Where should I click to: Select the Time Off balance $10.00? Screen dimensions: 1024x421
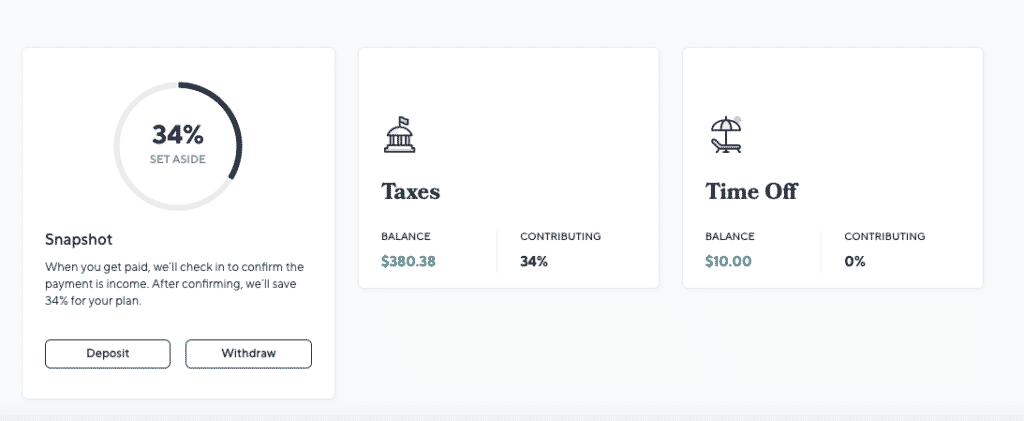tap(728, 262)
